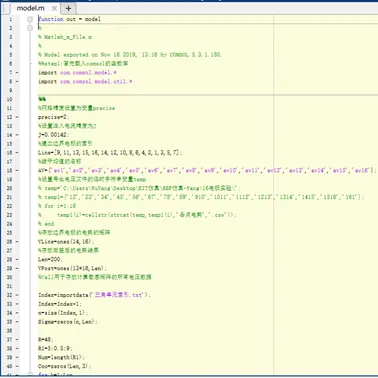This screenshot has width=378, height=378.
Task: Click line number 20 in the gutter
Action: [x=9, y=188]
